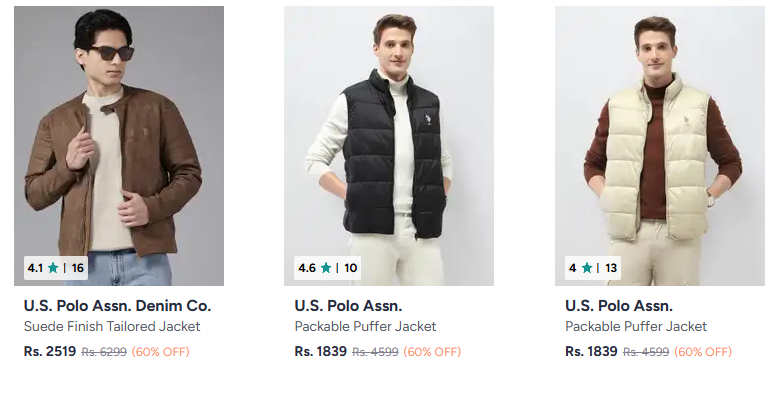773x403 pixels.
Task: Click the star icon on the 4.1 rating badge
Action: pyautogui.click(x=53, y=268)
